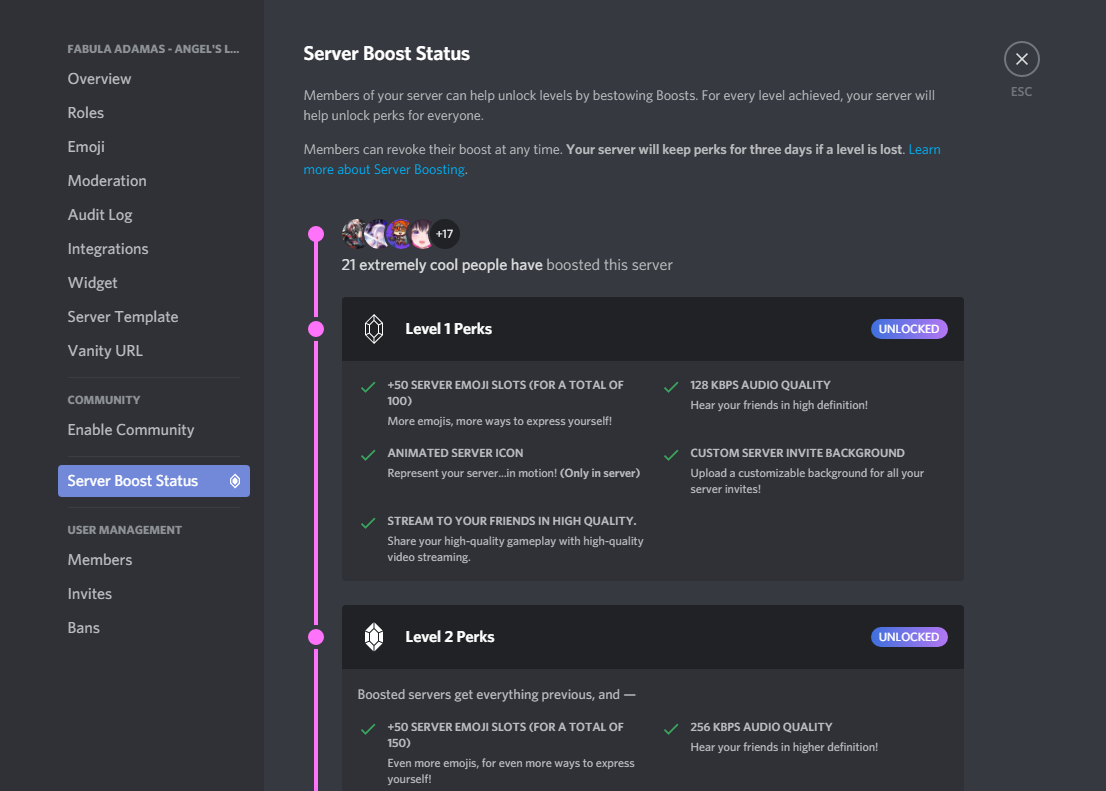Select the Level 1 Perks boost gem icon
Screen dimensions: 1106x791
(374, 328)
